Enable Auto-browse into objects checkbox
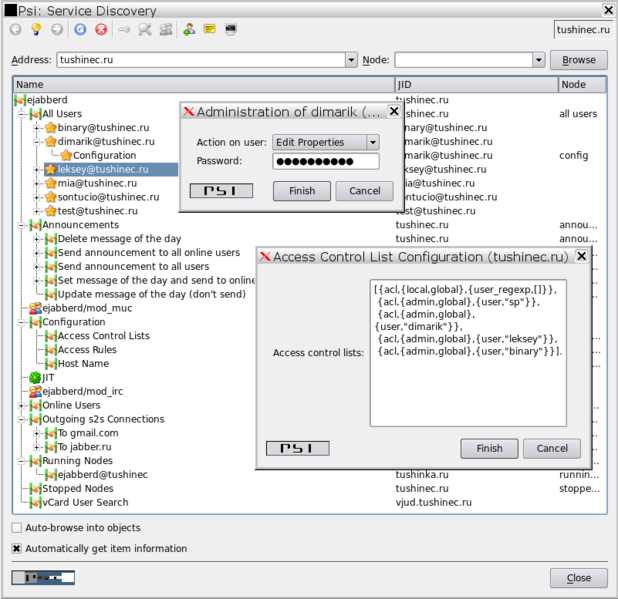This screenshot has width=618, height=599. [17, 527]
